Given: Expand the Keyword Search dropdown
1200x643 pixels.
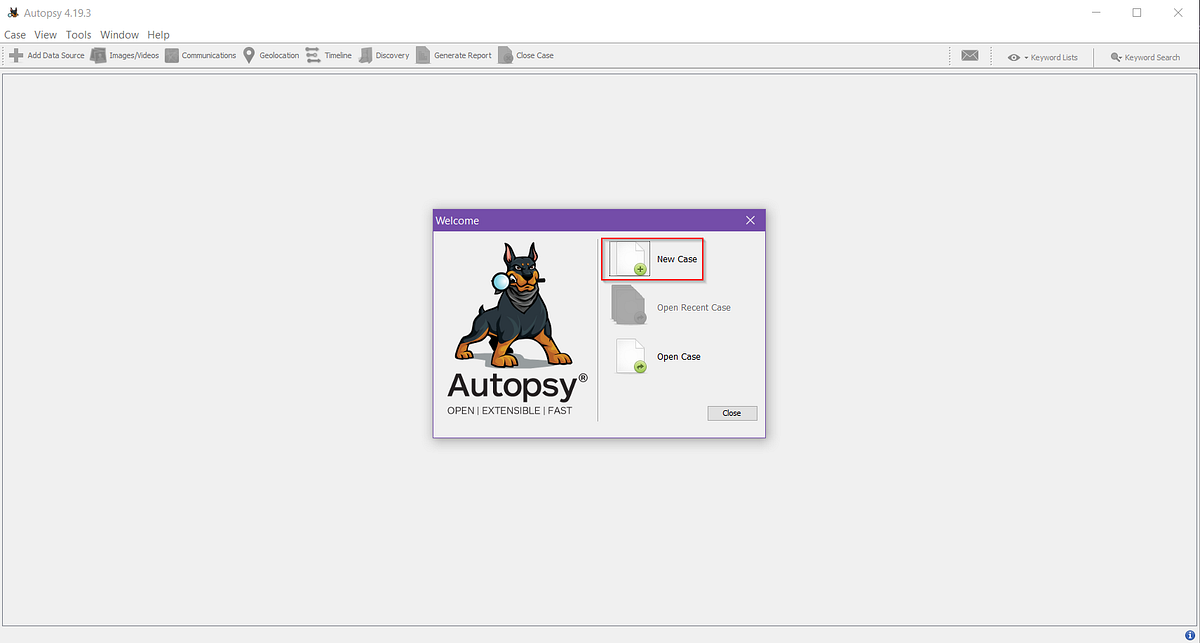Looking at the screenshot, I should pyautogui.click(x=1146, y=57).
